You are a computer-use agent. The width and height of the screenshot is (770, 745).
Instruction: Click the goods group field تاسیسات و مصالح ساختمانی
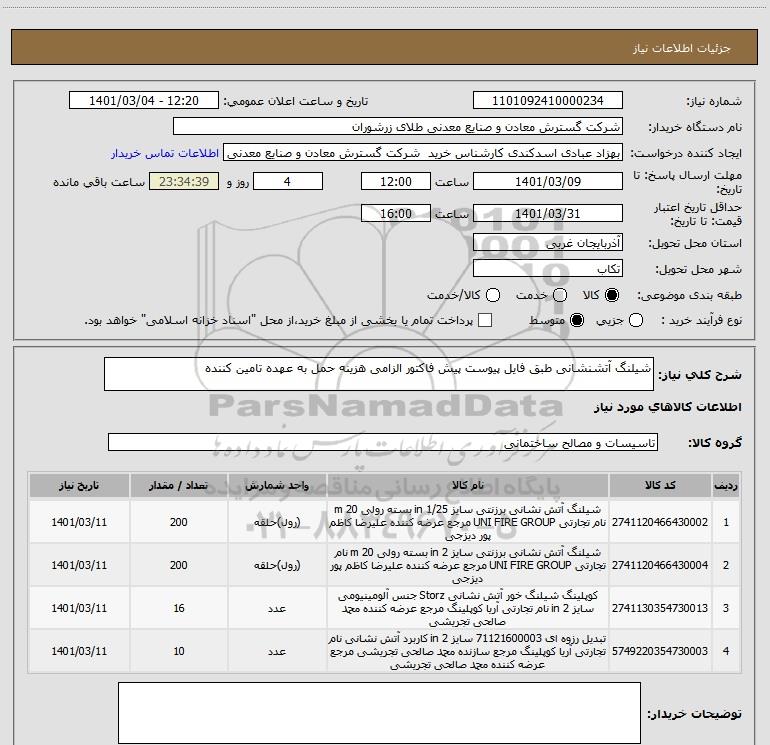[383, 442]
